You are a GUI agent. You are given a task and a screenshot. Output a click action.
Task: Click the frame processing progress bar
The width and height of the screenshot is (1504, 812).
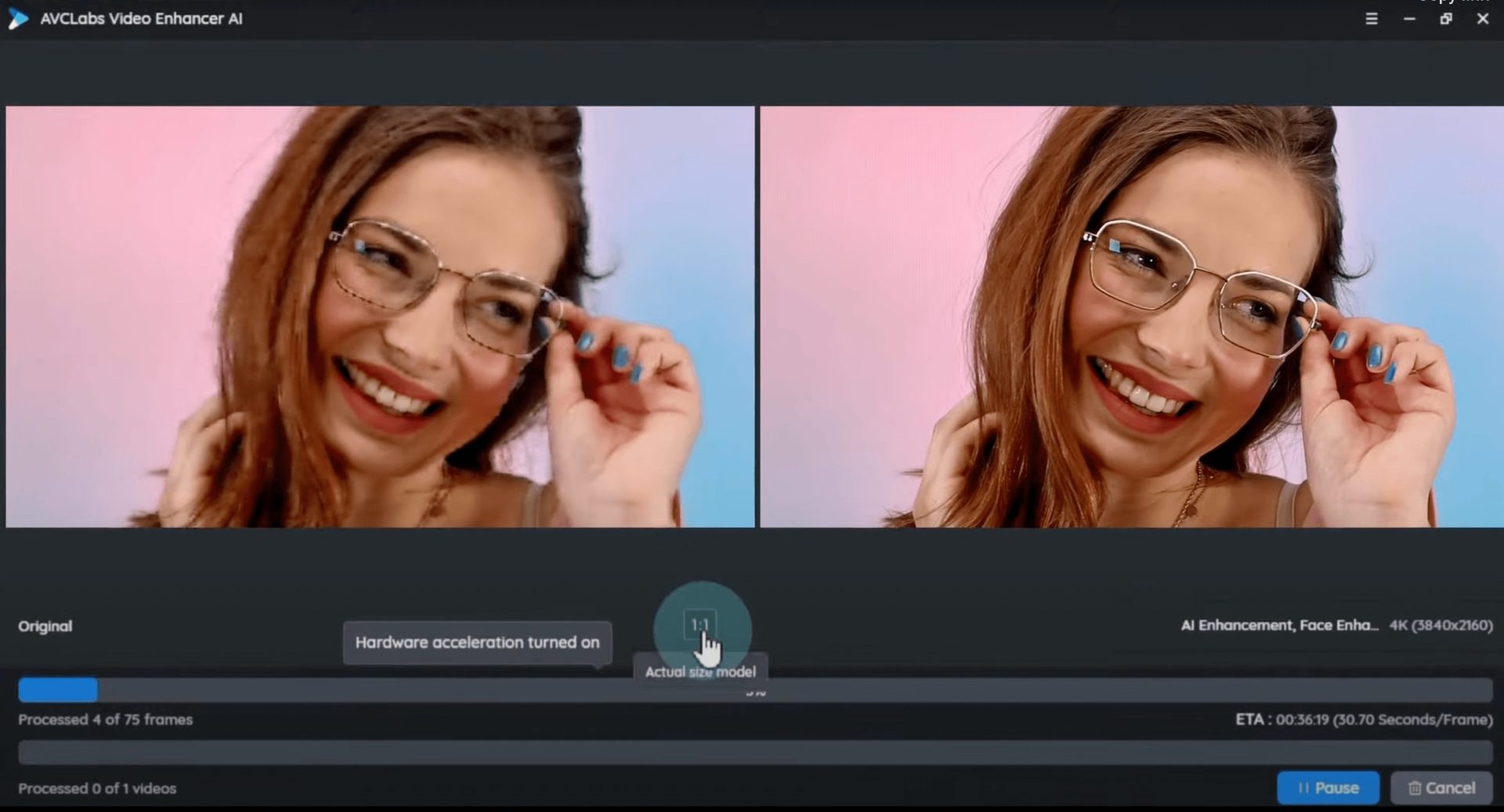click(752, 689)
